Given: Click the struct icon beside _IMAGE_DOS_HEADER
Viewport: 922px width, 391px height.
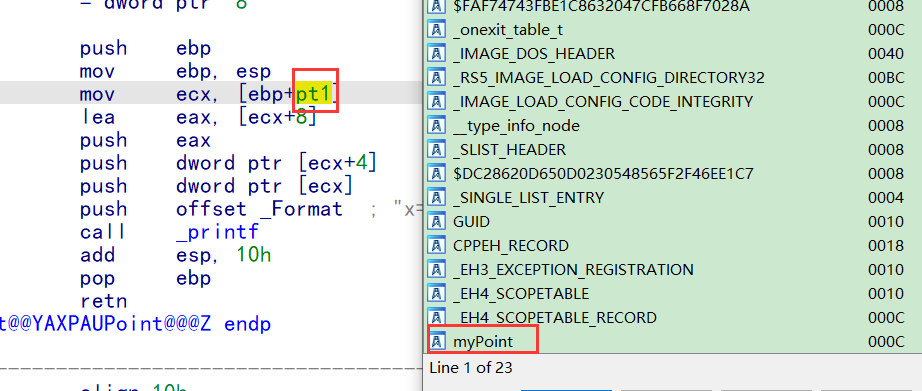Looking at the screenshot, I should 437,54.
